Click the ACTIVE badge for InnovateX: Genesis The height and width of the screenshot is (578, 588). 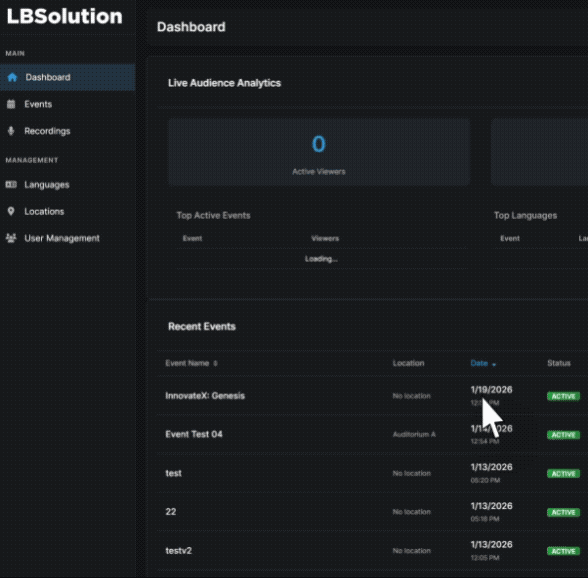tap(563, 396)
